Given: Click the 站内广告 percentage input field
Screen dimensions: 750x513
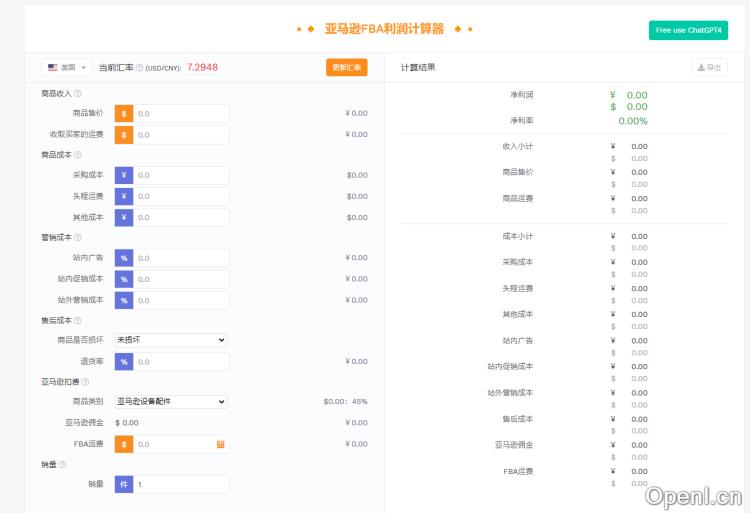Looking at the screenshot, I should (181, 258).
